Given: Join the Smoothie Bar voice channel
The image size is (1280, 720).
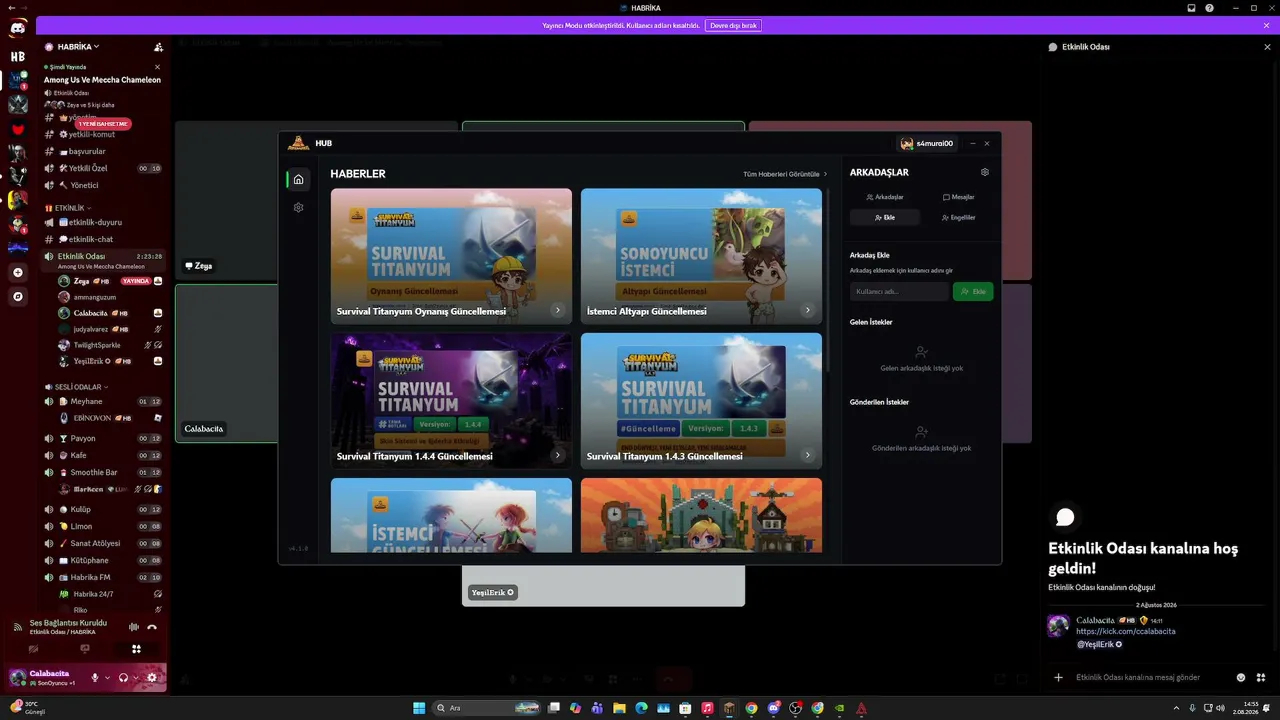Looking at the screenshot, I should point(103,472).
